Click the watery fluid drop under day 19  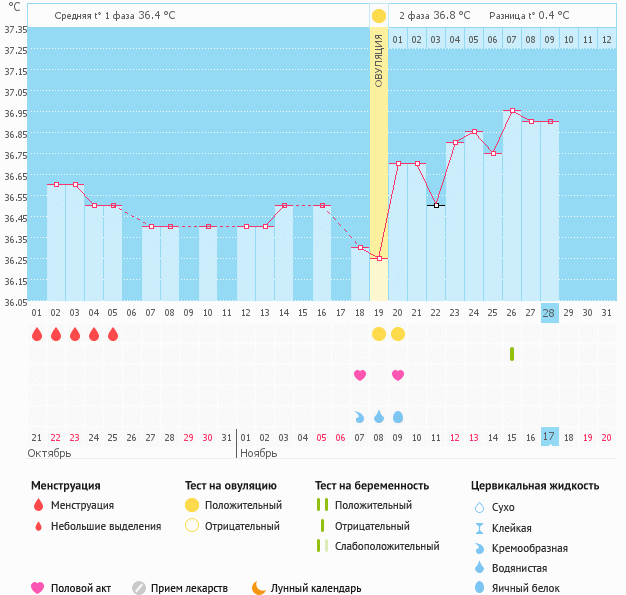[x=379, y=416]
